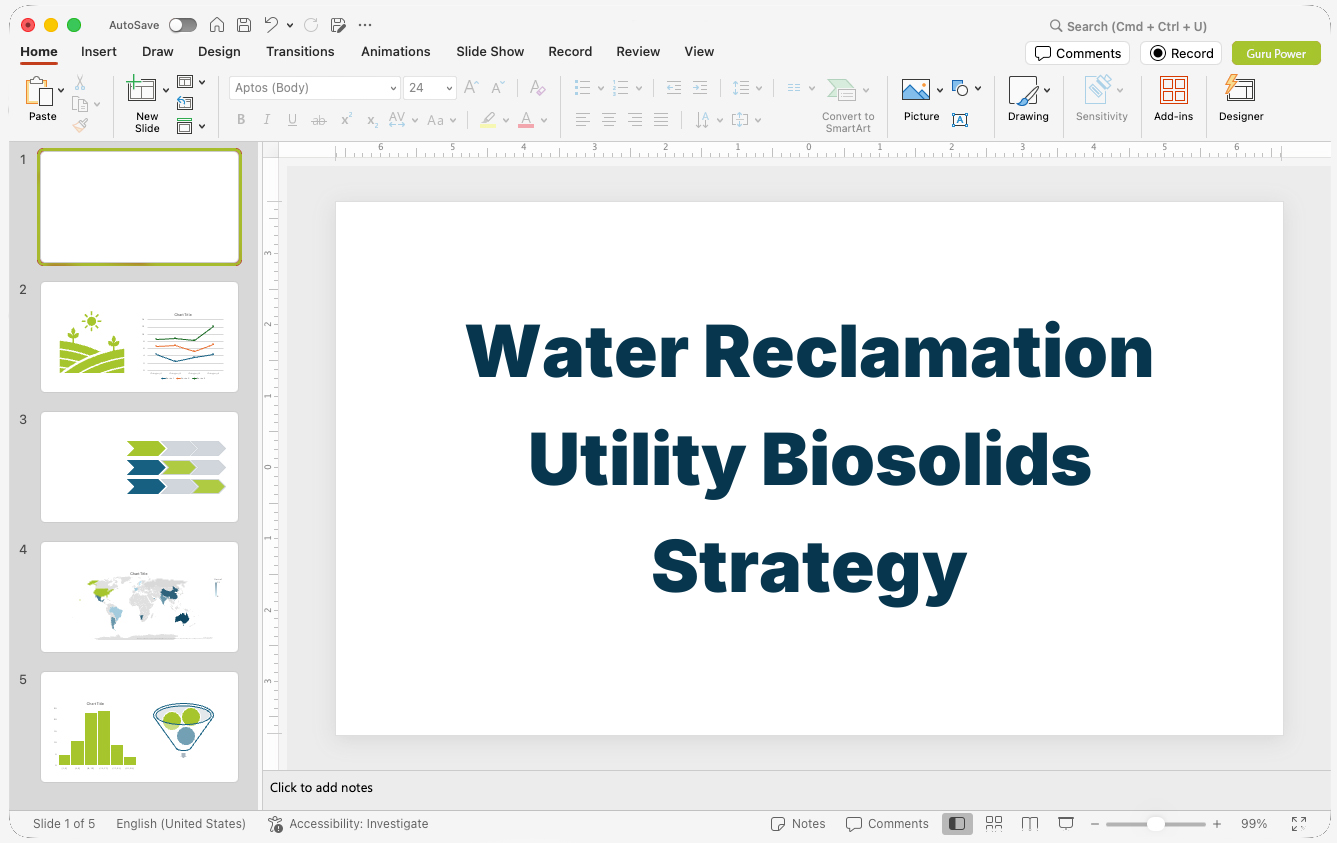Screen dimensions: 1337x843
Task: Open Comments from status bar
Action: click(x=887, y=823)
